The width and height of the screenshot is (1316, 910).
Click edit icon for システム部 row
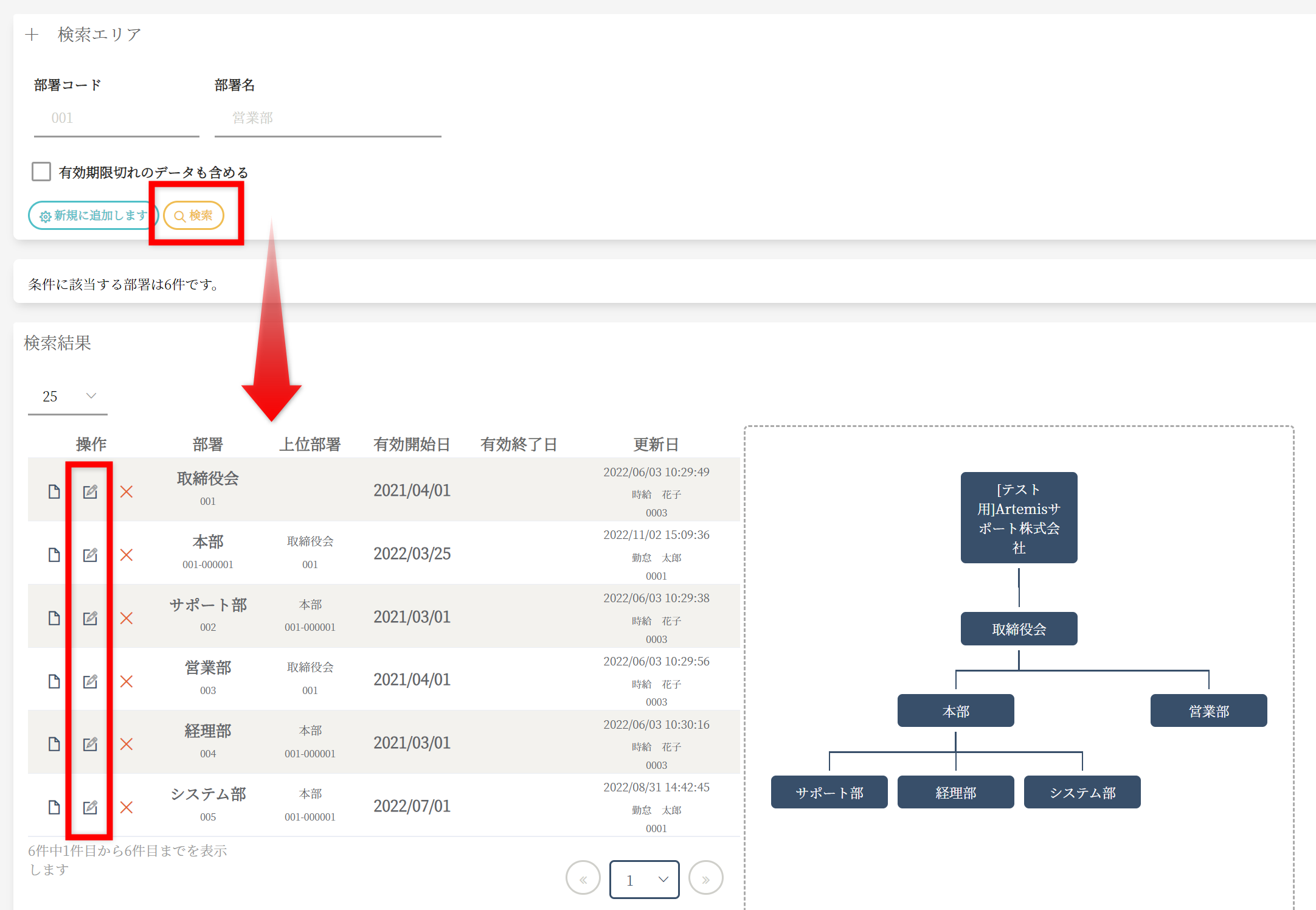(x=90, y=807)
